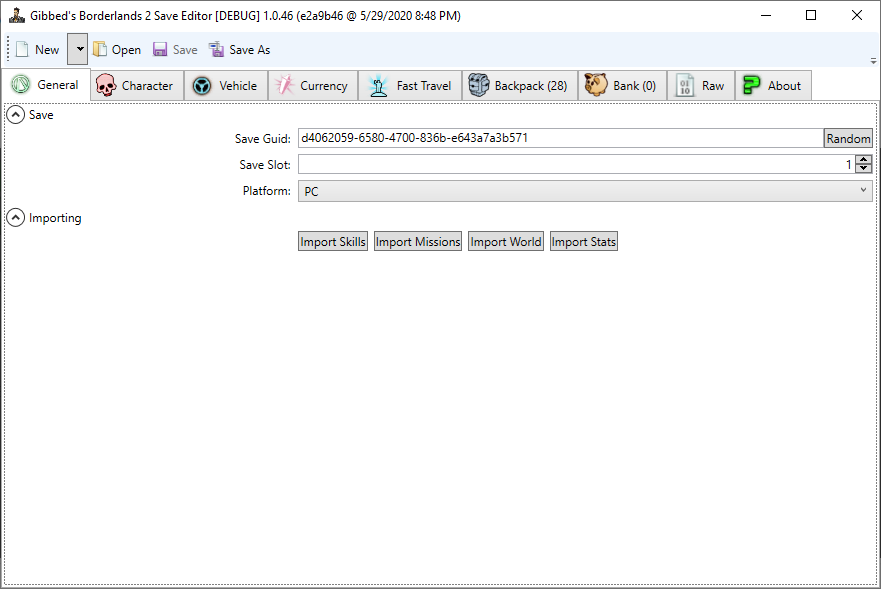Decrease Save Slot with down arrow

pos(864,169)
